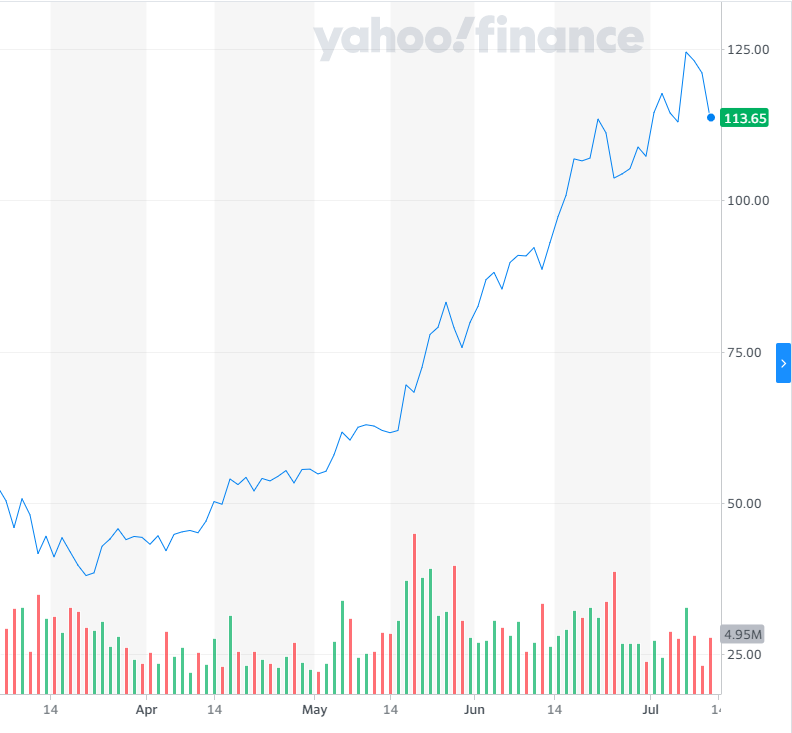Select the Jun label on the date axis
792x733 pixels.
tap(475, 710)
